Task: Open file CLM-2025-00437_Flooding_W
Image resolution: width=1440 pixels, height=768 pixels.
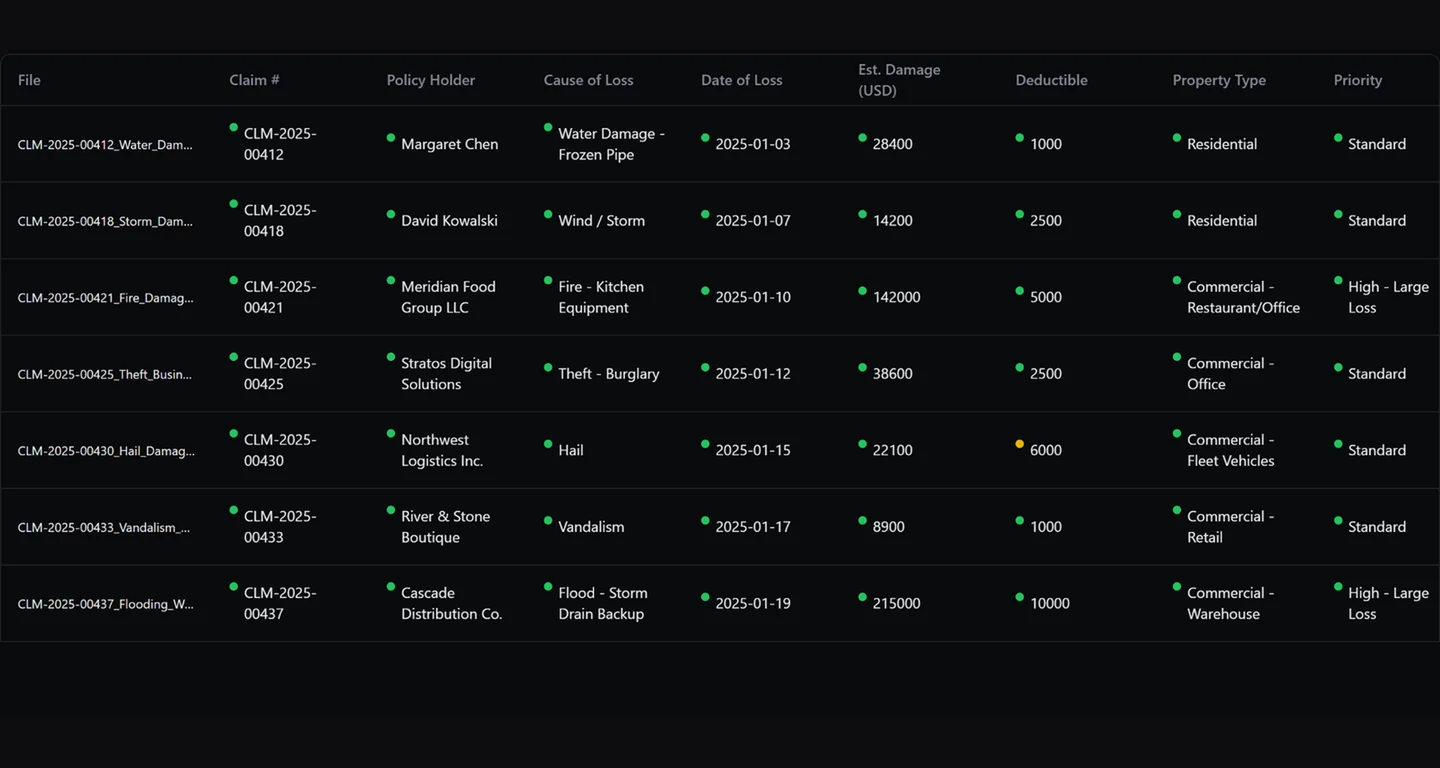Action: click(104, 603)
